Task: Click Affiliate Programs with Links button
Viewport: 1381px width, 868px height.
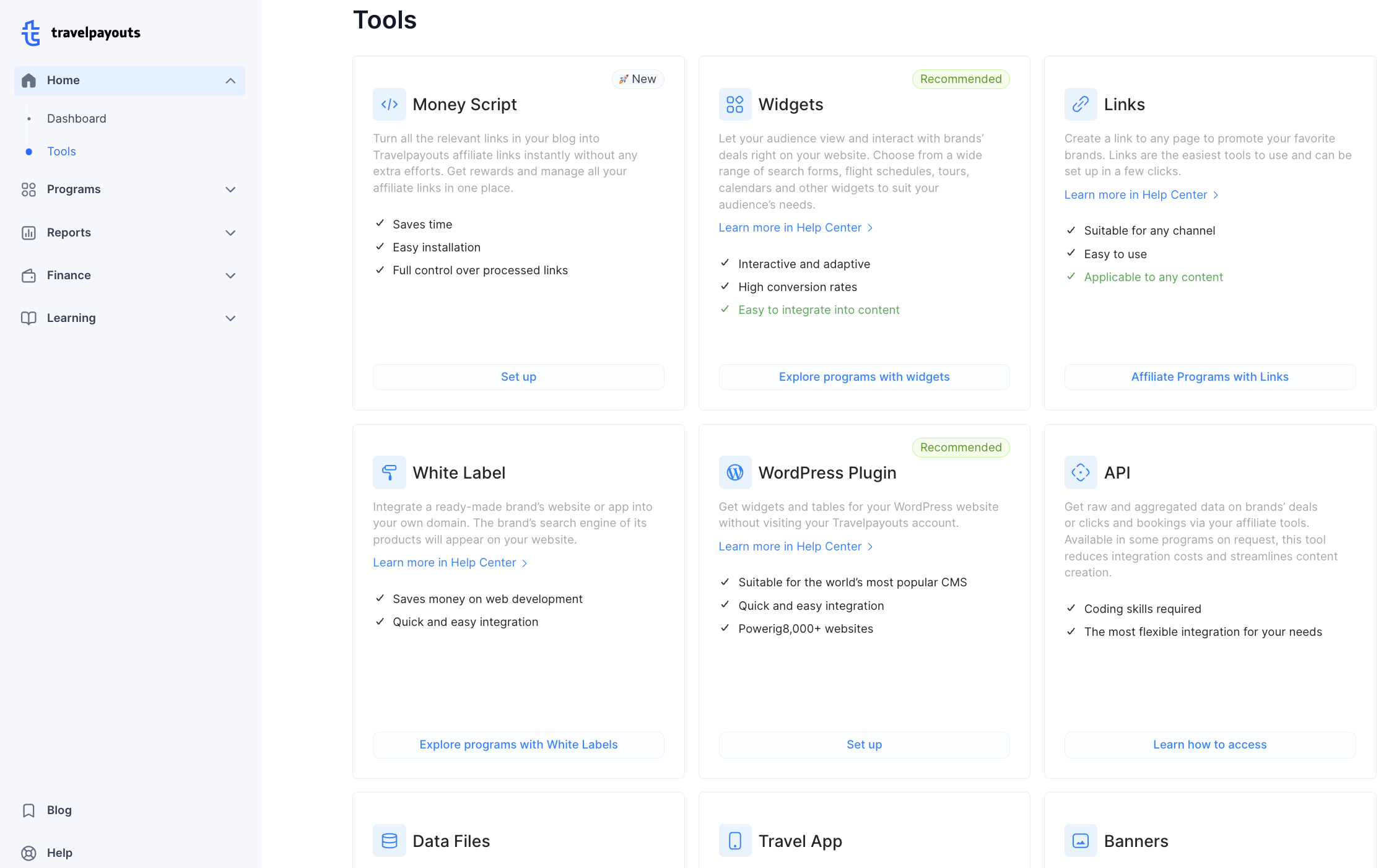Action: tap(1209, 377)
